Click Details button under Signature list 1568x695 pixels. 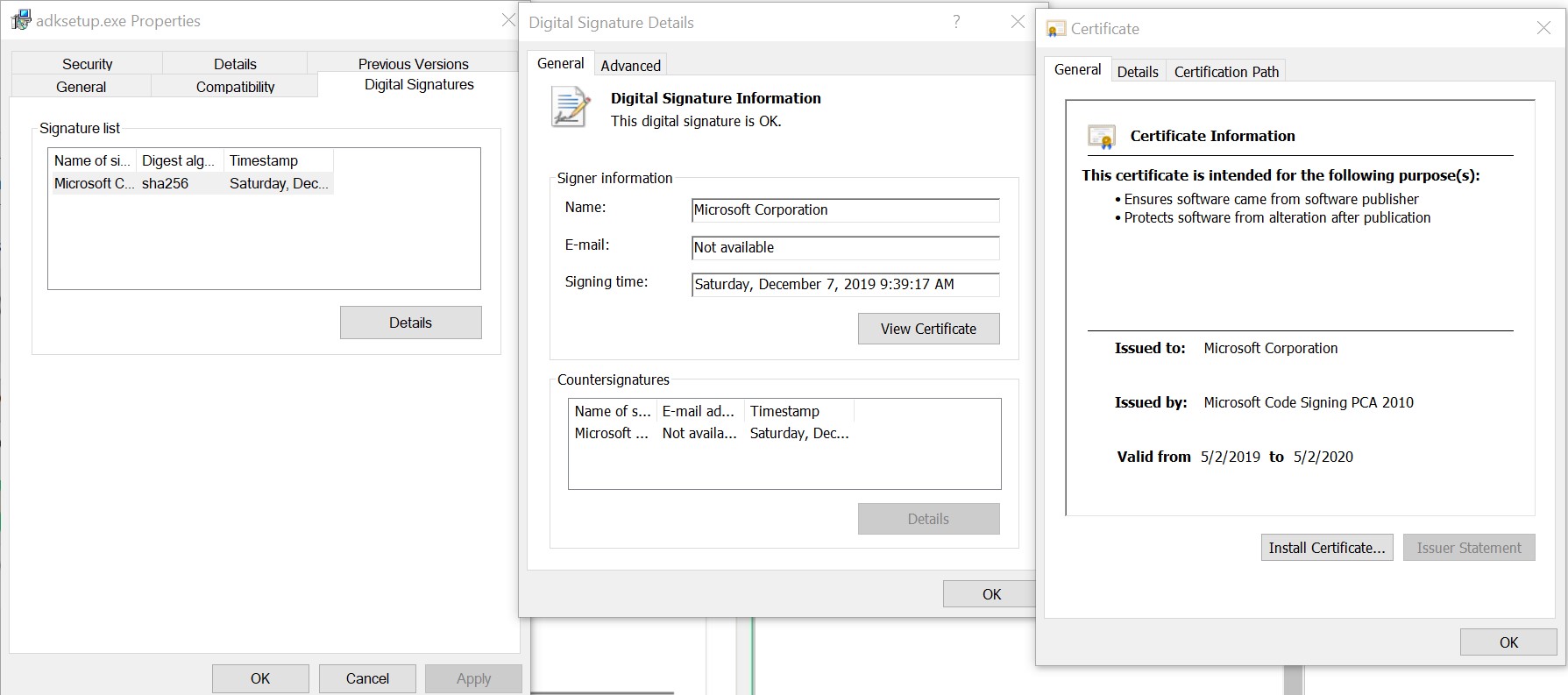tap(410, 323)
